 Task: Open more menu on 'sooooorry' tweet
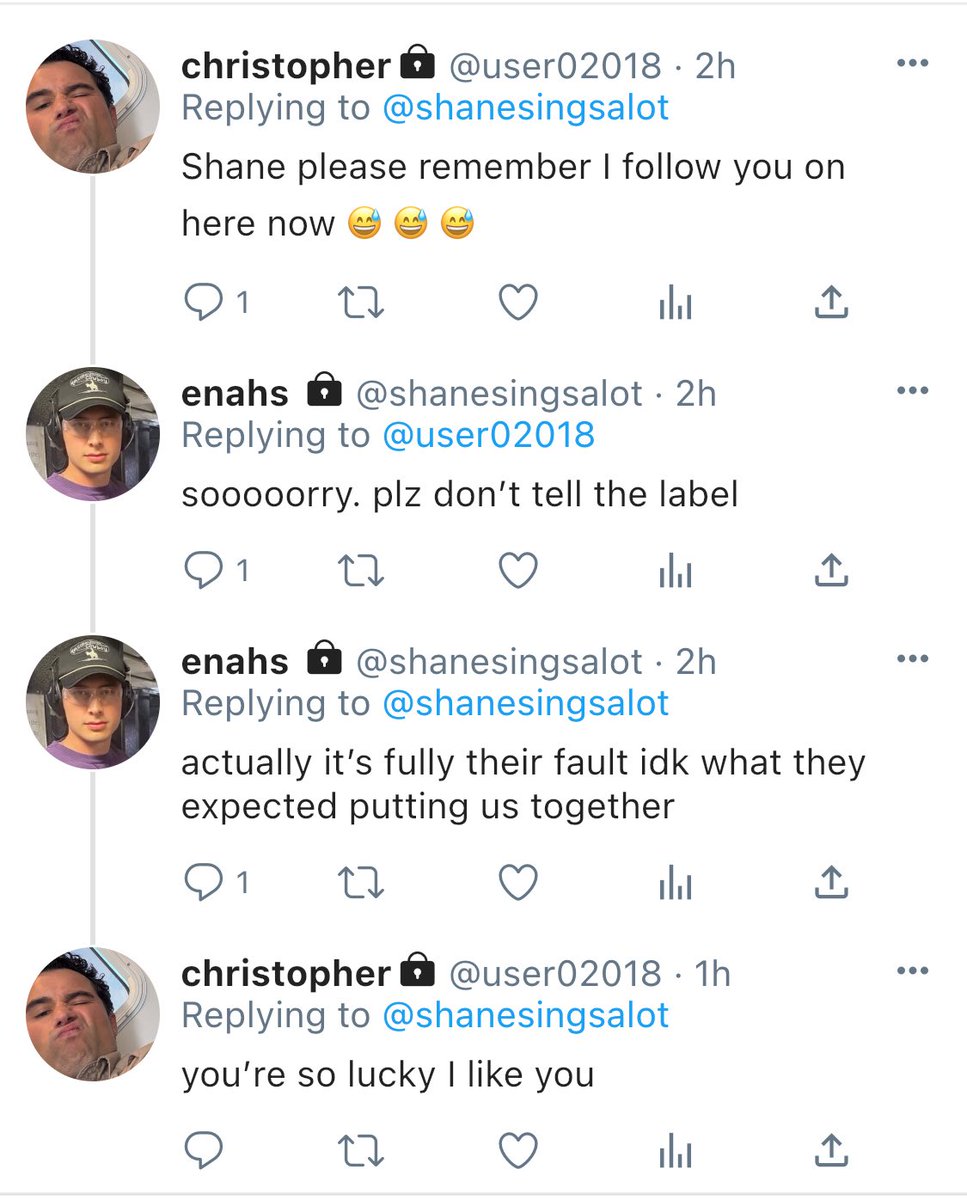(912, 391)
